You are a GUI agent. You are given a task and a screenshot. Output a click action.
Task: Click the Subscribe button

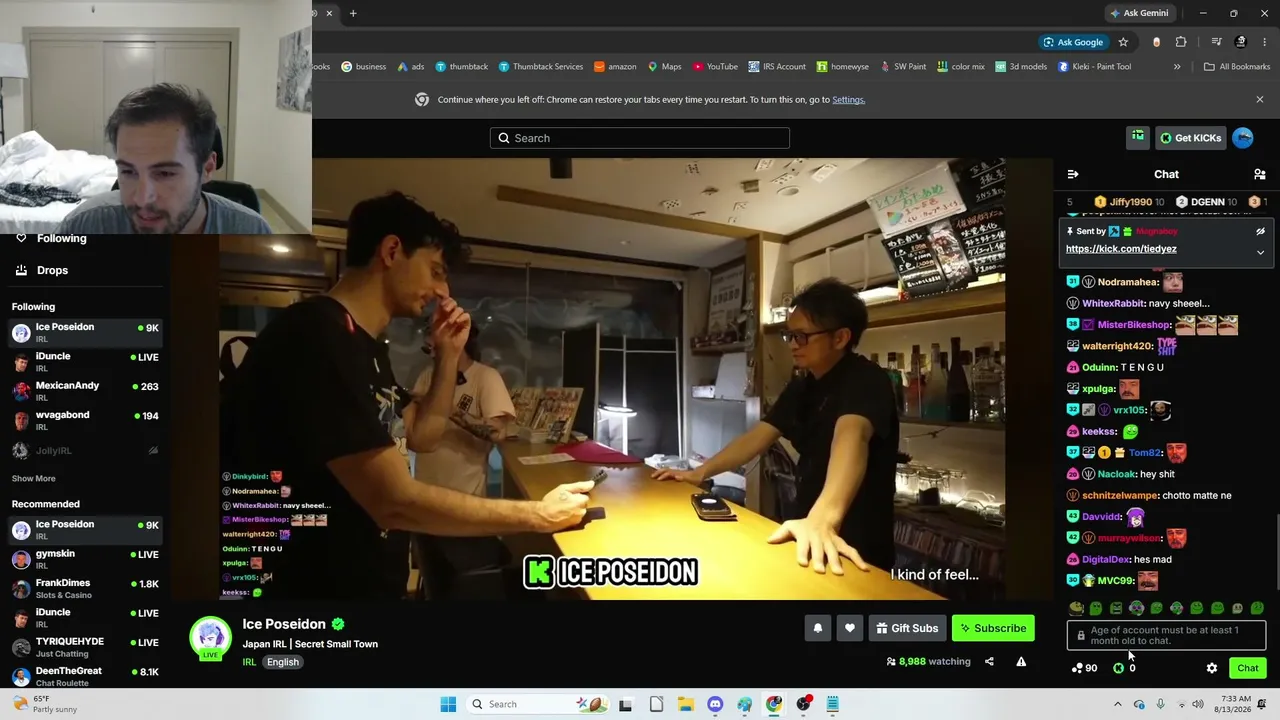click(x=993, y=628)
